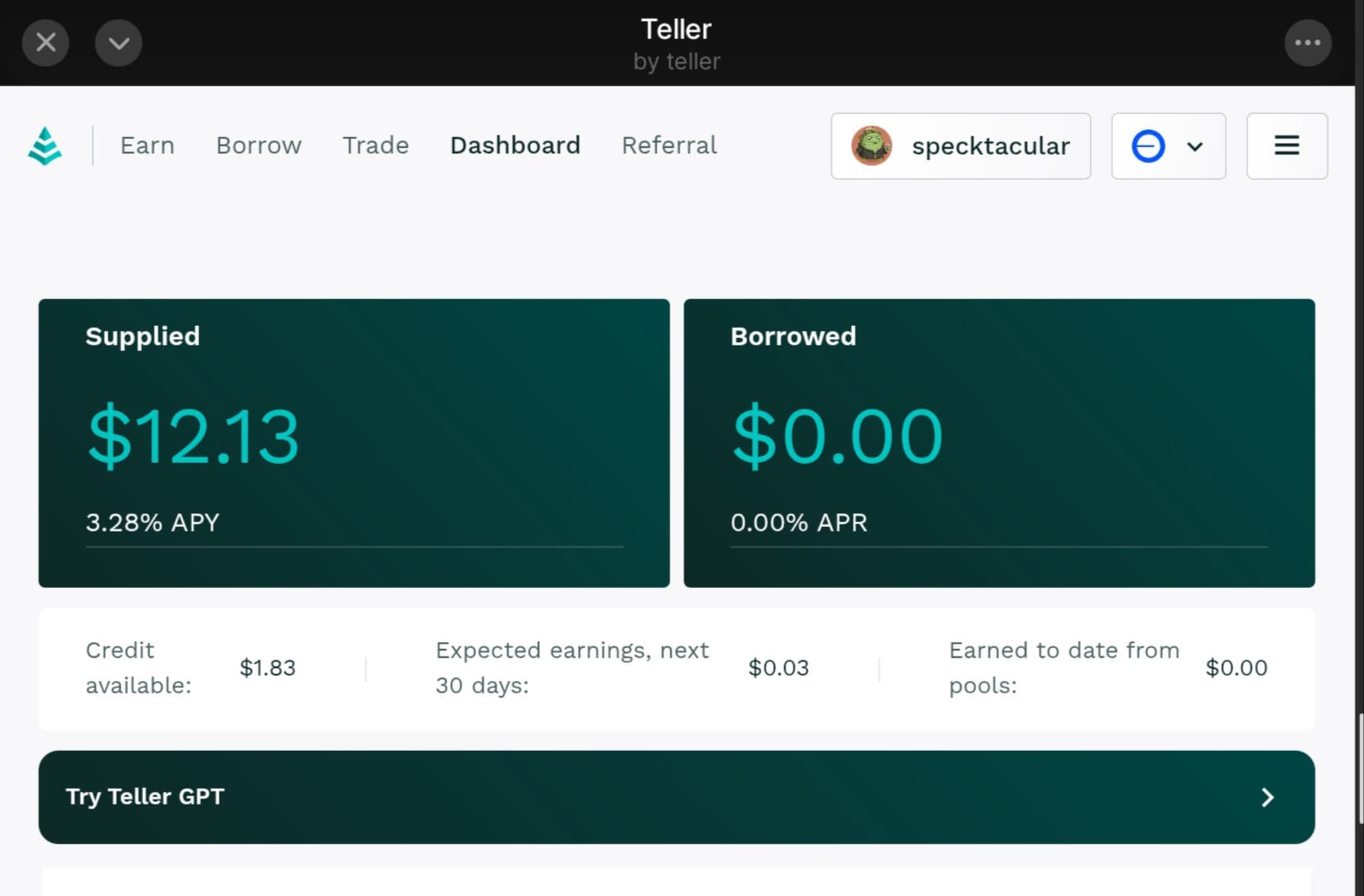Image resolution: width=1364 pixels, height=896 pixels.
Task: Select the Dashboard tab
Action: tap(515, 145)
